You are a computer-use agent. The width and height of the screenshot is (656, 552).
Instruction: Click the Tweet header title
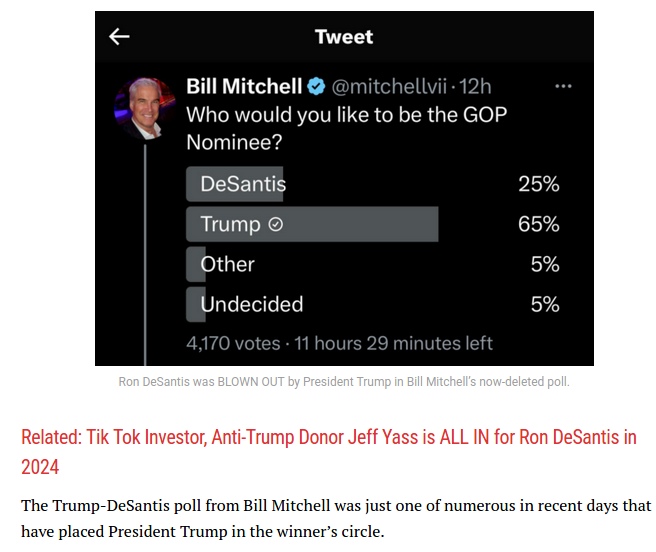point(344,37)
